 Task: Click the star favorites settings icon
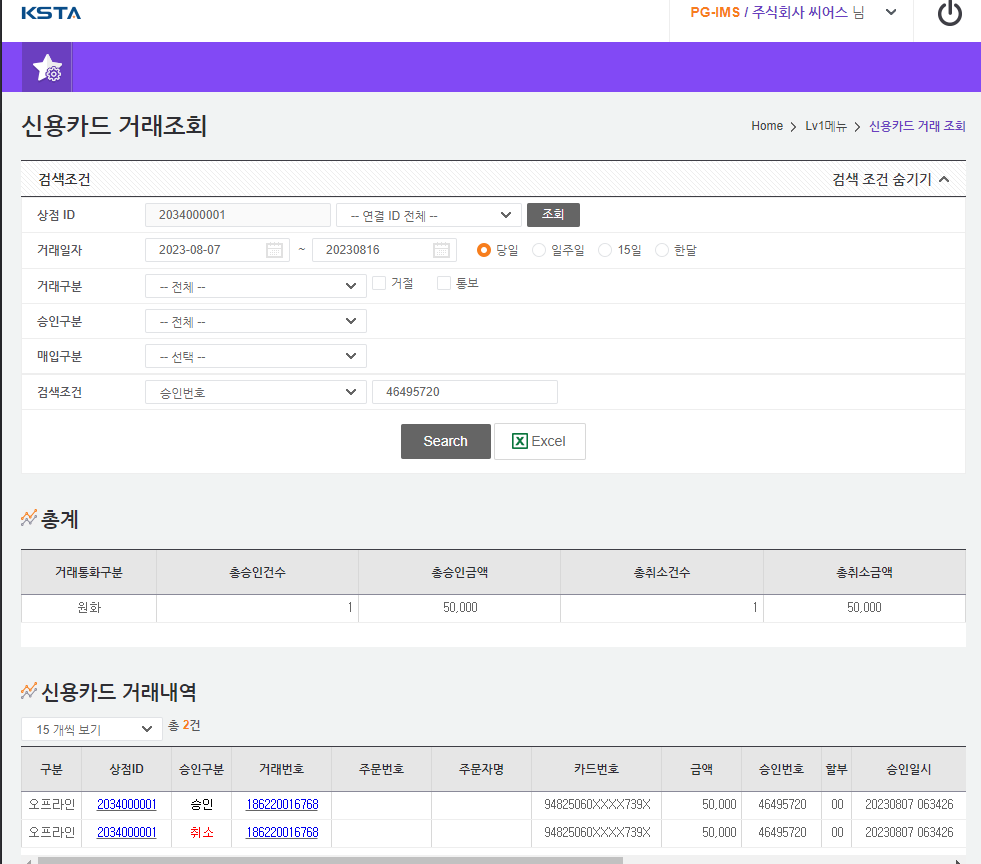click(47, 67)
